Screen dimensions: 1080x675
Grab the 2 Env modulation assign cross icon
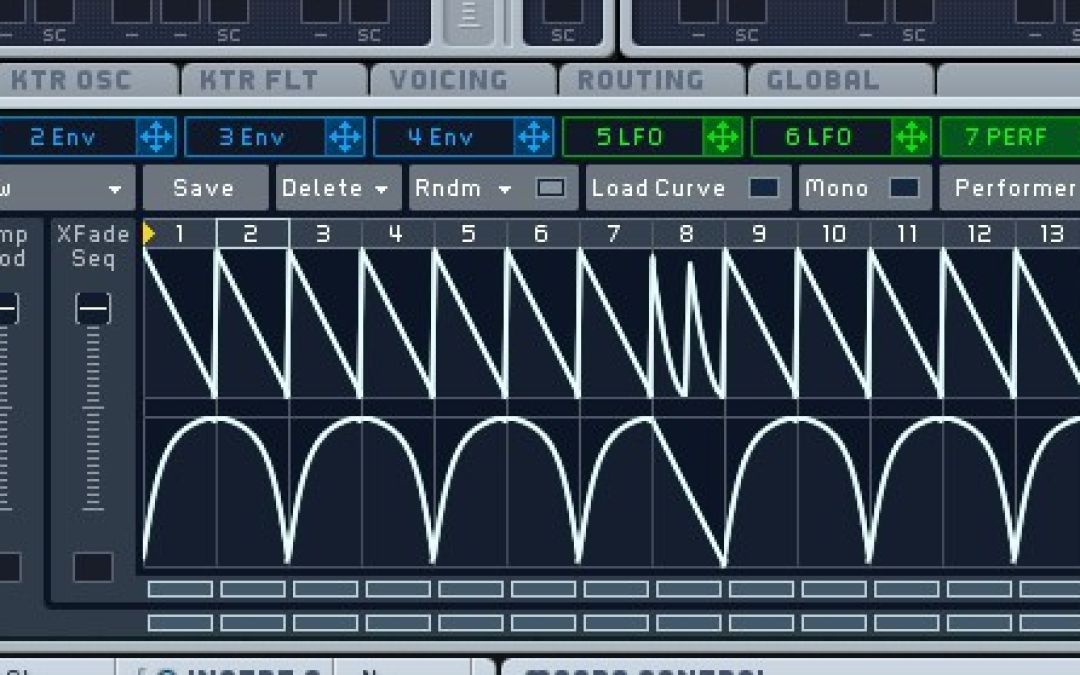point(156,137)
